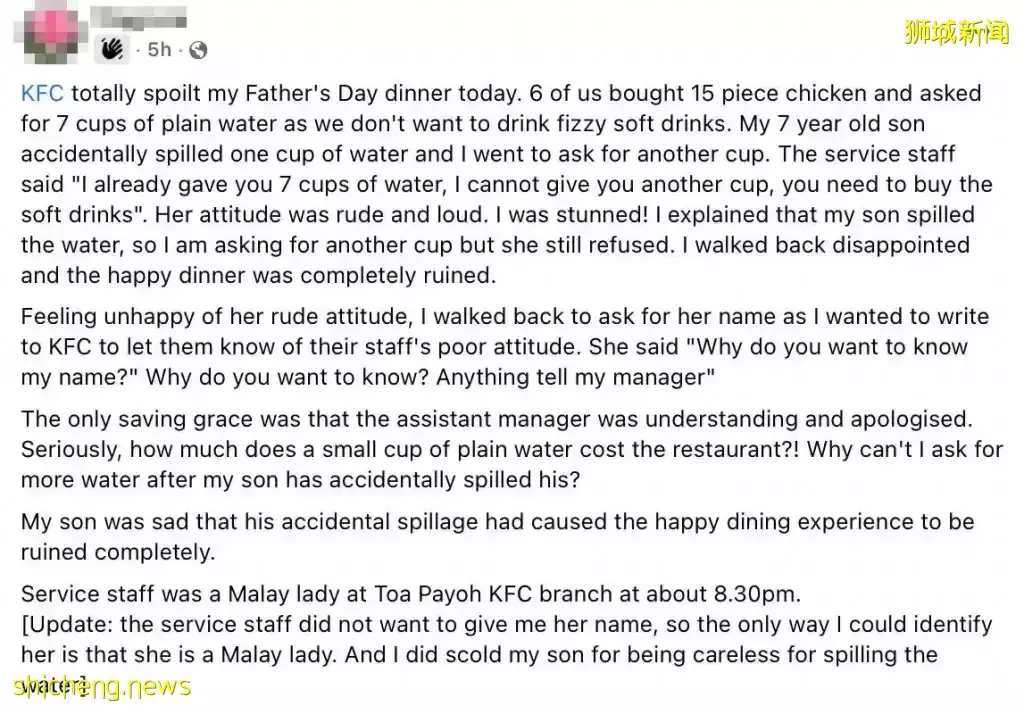1024x706 pixels.
Task: Click the yellow 狮城新闻 watermark logo
Action: pyautogui.click(x=957, y=32)
